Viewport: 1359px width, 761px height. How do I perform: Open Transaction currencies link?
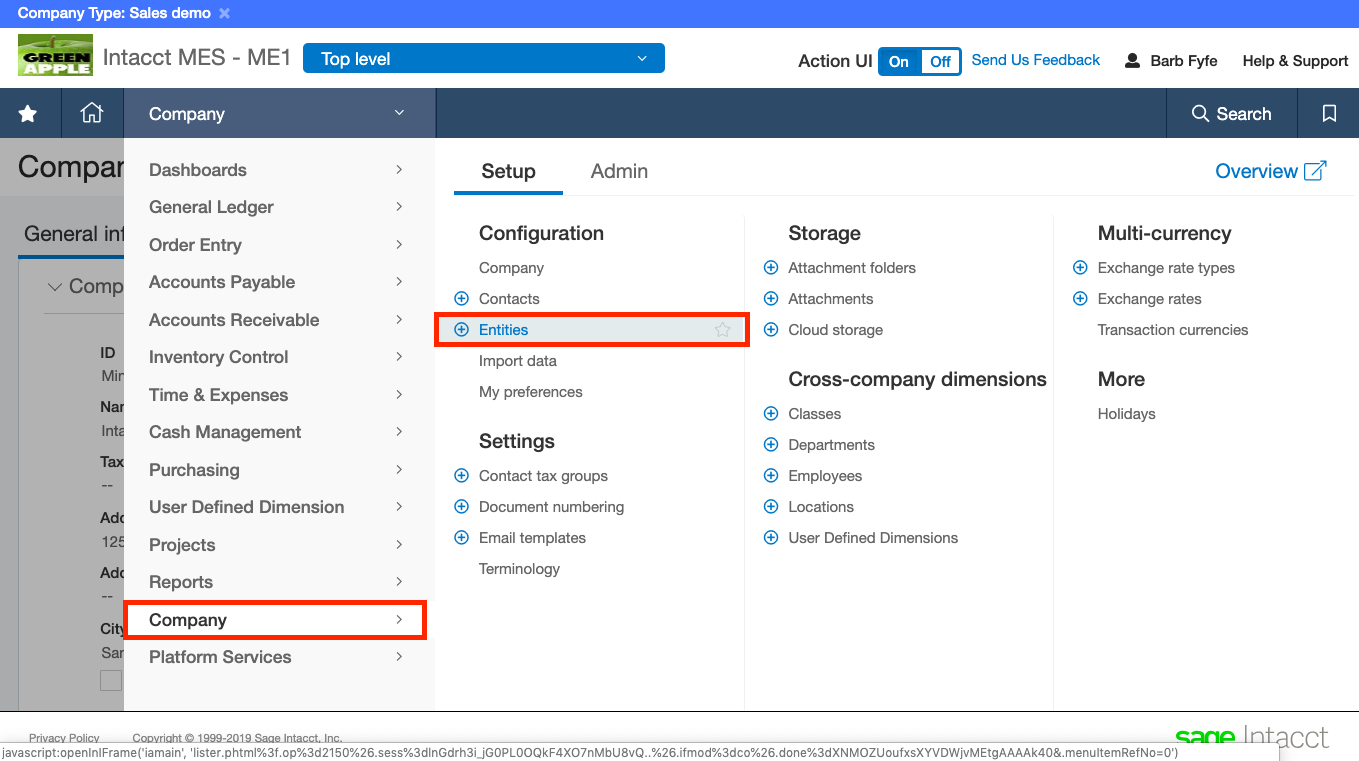point(1173,330)
